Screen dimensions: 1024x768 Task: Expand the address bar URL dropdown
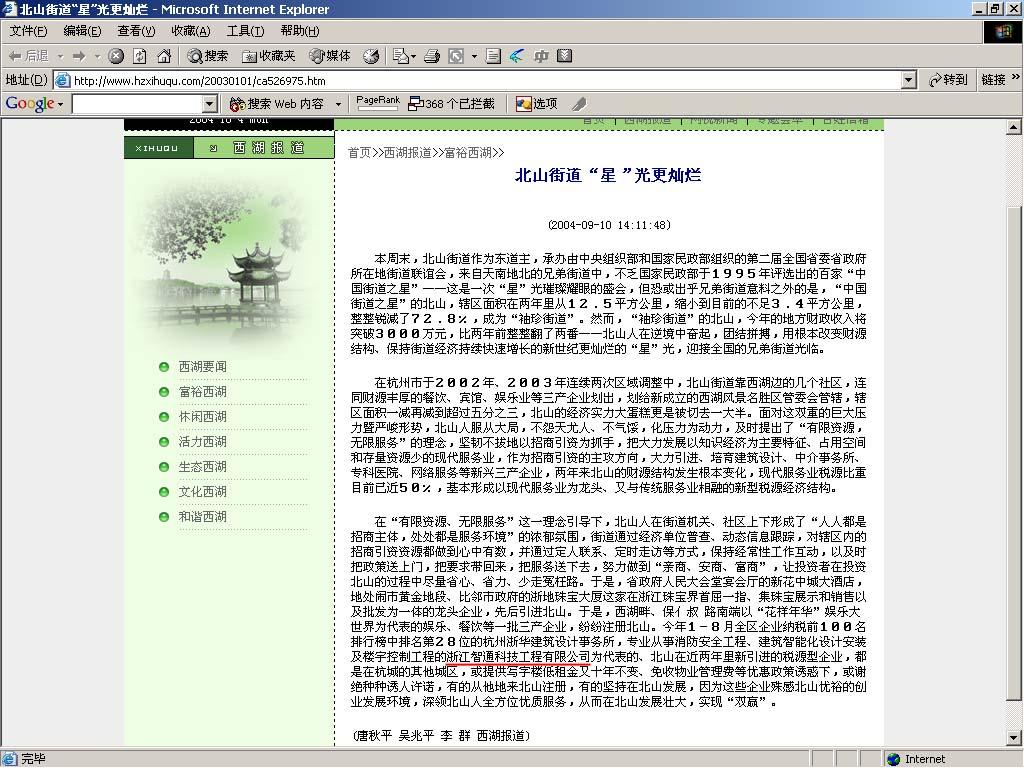[x=908, y=80]
